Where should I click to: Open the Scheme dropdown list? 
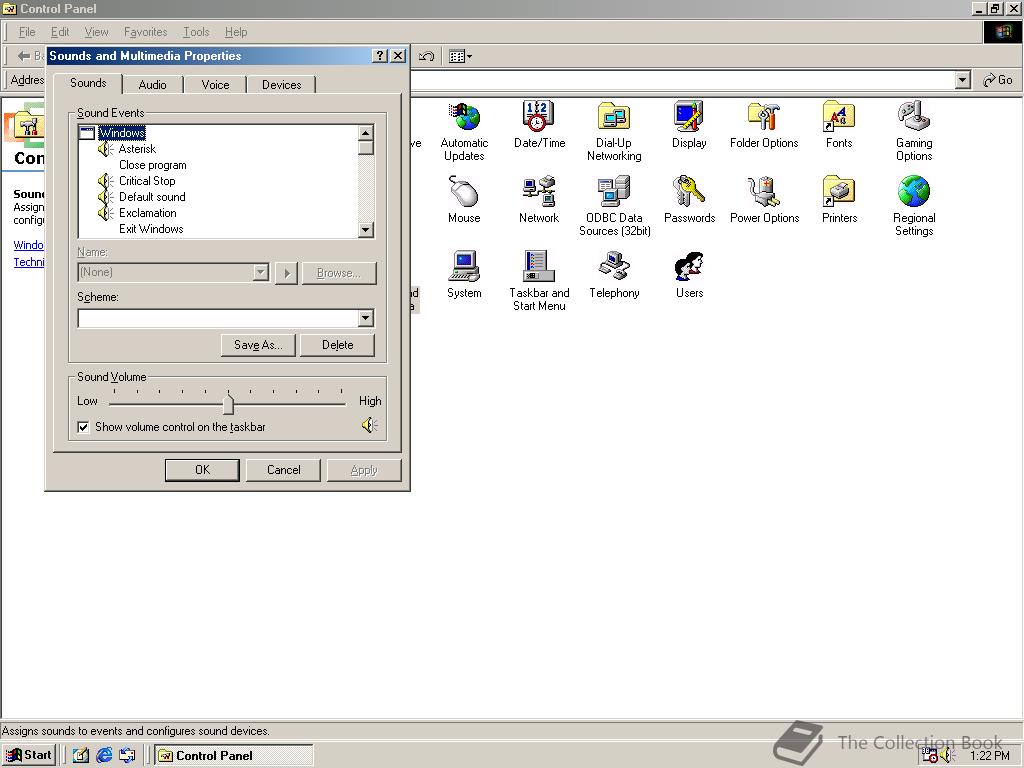pos(366,318)
